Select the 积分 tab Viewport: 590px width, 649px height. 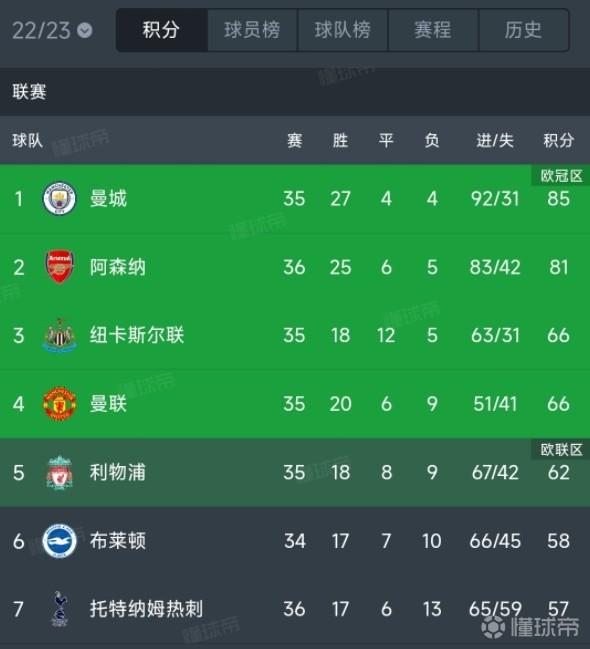coord(161,30)
